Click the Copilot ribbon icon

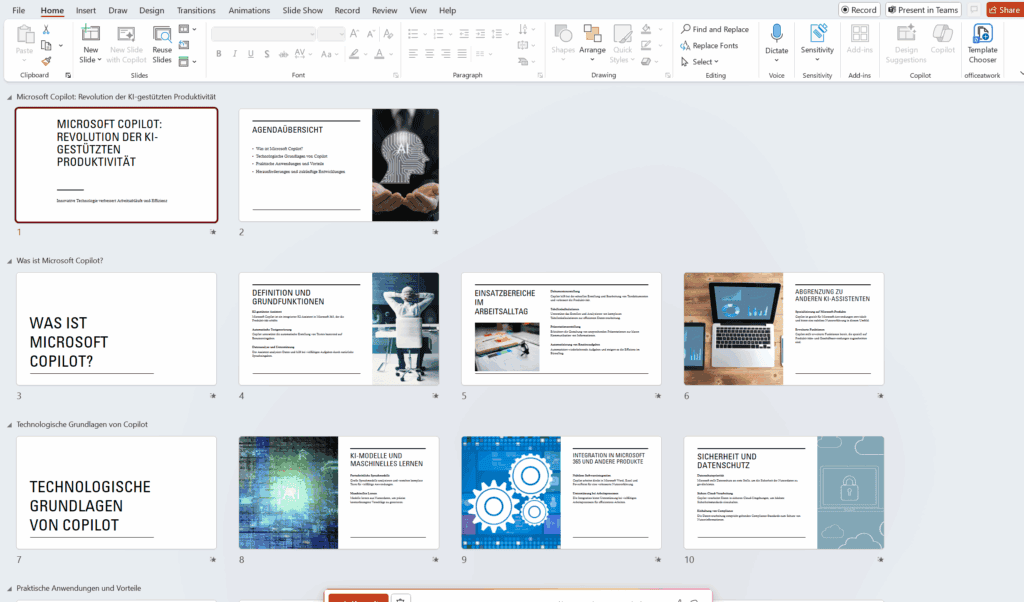(942, 34)
